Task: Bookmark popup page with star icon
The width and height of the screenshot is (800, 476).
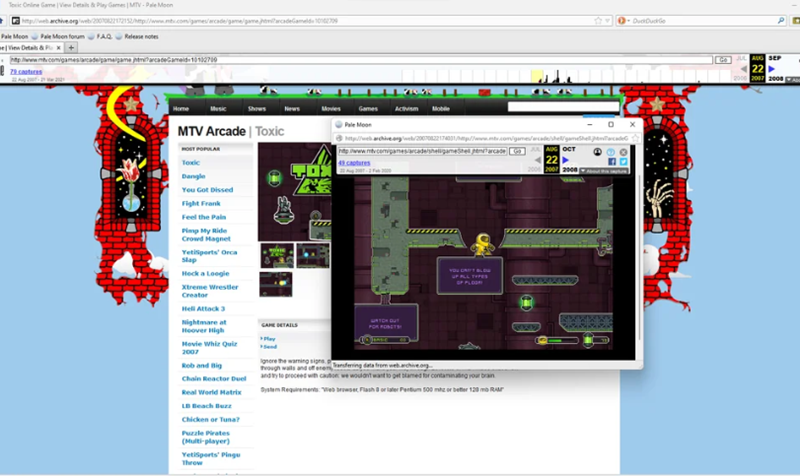Action: [x=635, y=138]
